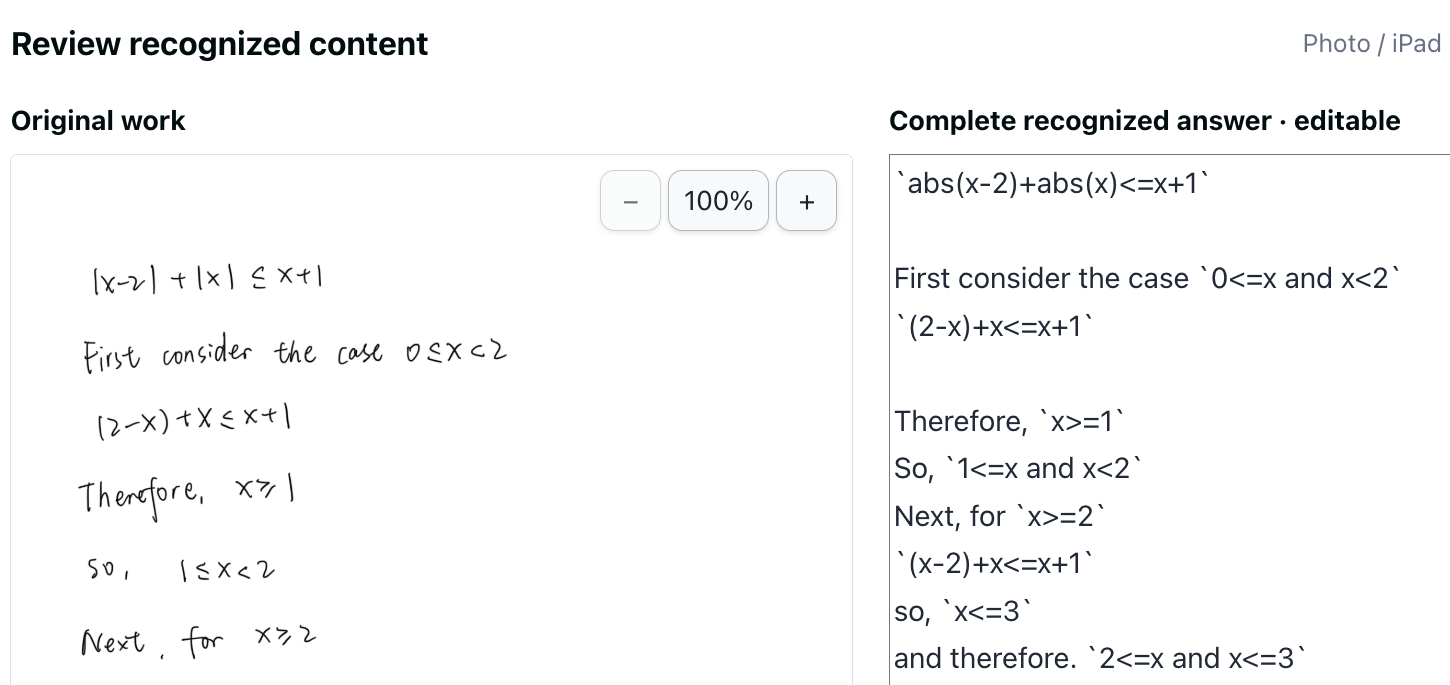Click the typed 'so, x<=3' line
Image resolution: width=1450 pixels, height=685 pixels.
[963, 611]
